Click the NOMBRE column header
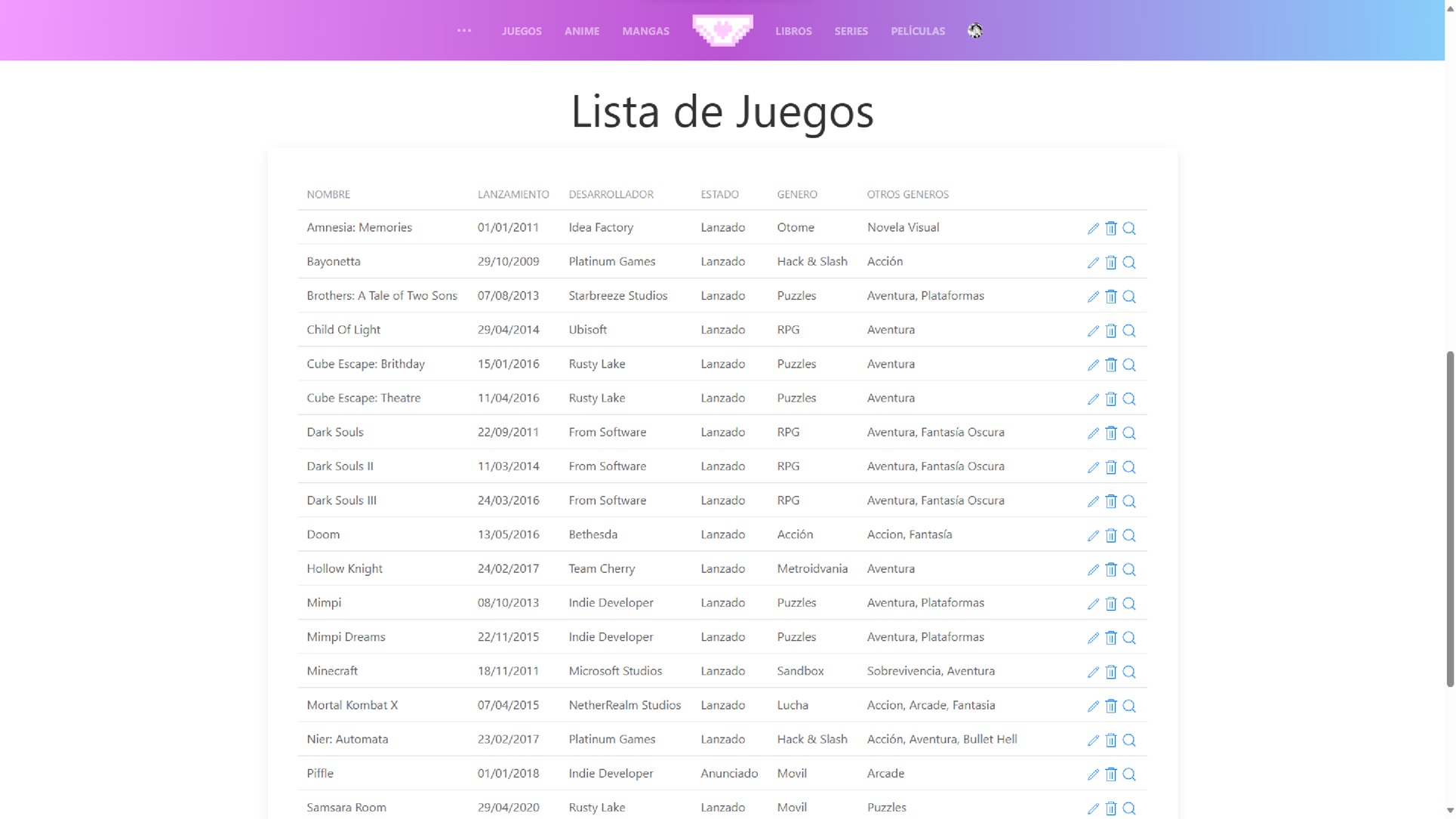The image size is (1456, 819). [328, 194]
